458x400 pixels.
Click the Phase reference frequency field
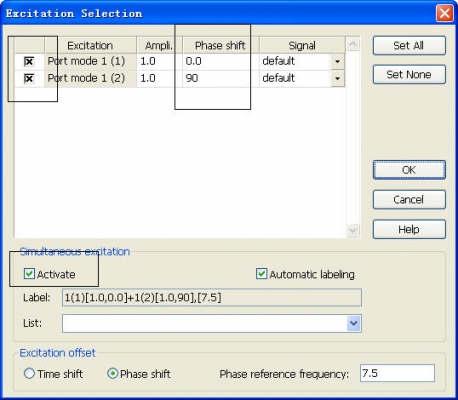(397, 373)
